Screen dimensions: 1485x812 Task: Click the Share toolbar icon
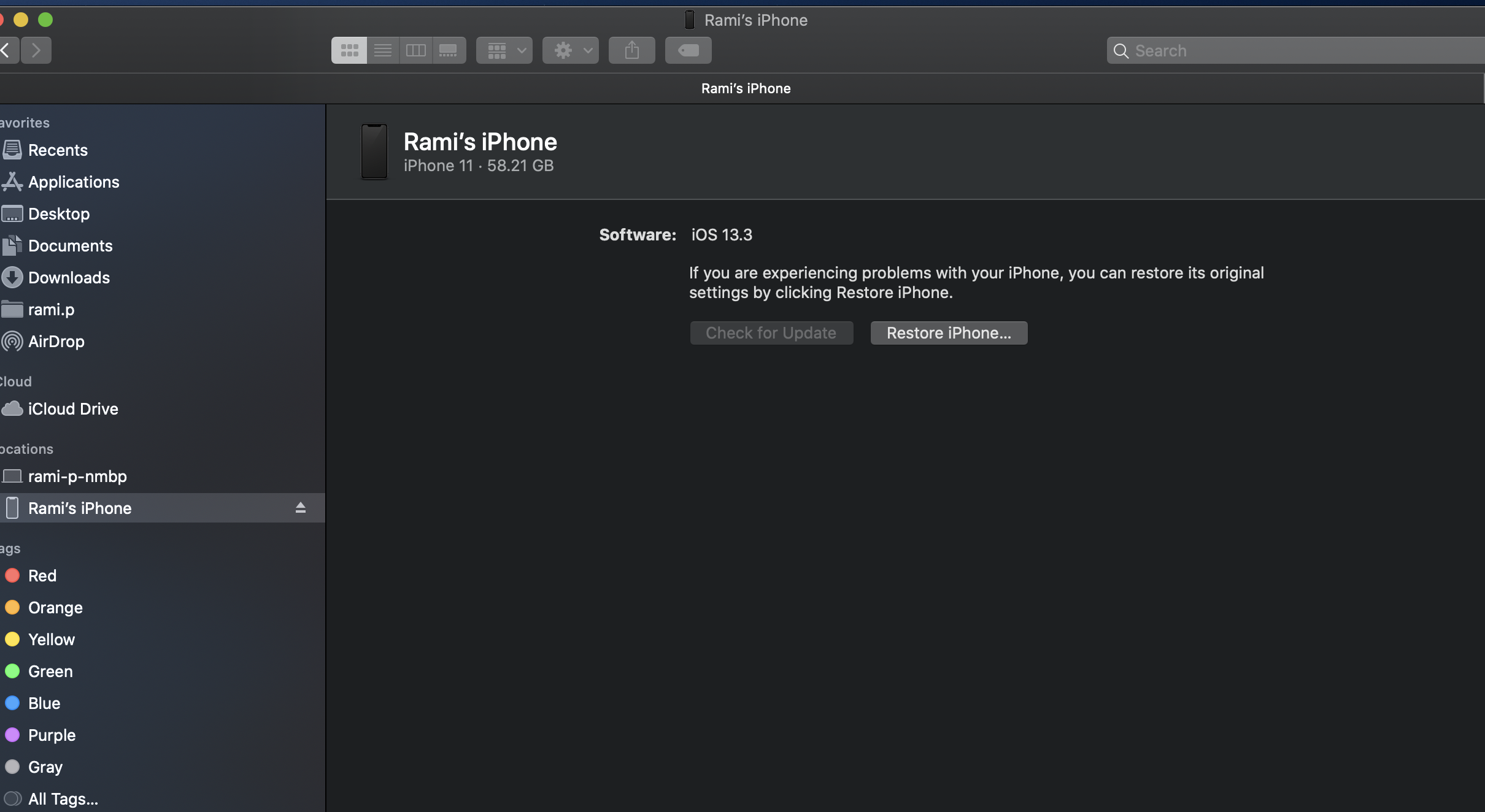point(631,50)
